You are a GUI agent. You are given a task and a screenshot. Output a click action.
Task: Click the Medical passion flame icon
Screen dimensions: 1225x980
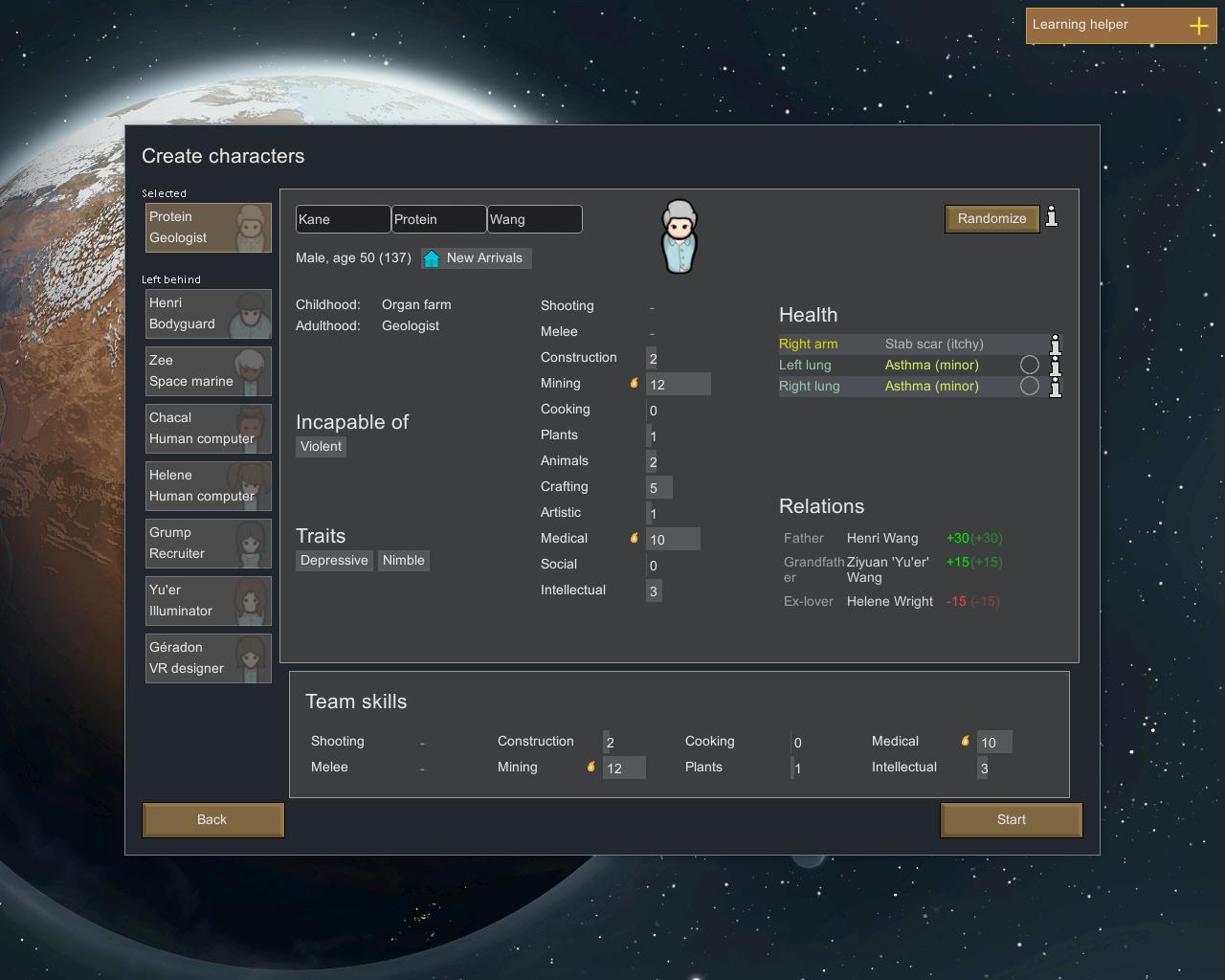click(634, 538)
